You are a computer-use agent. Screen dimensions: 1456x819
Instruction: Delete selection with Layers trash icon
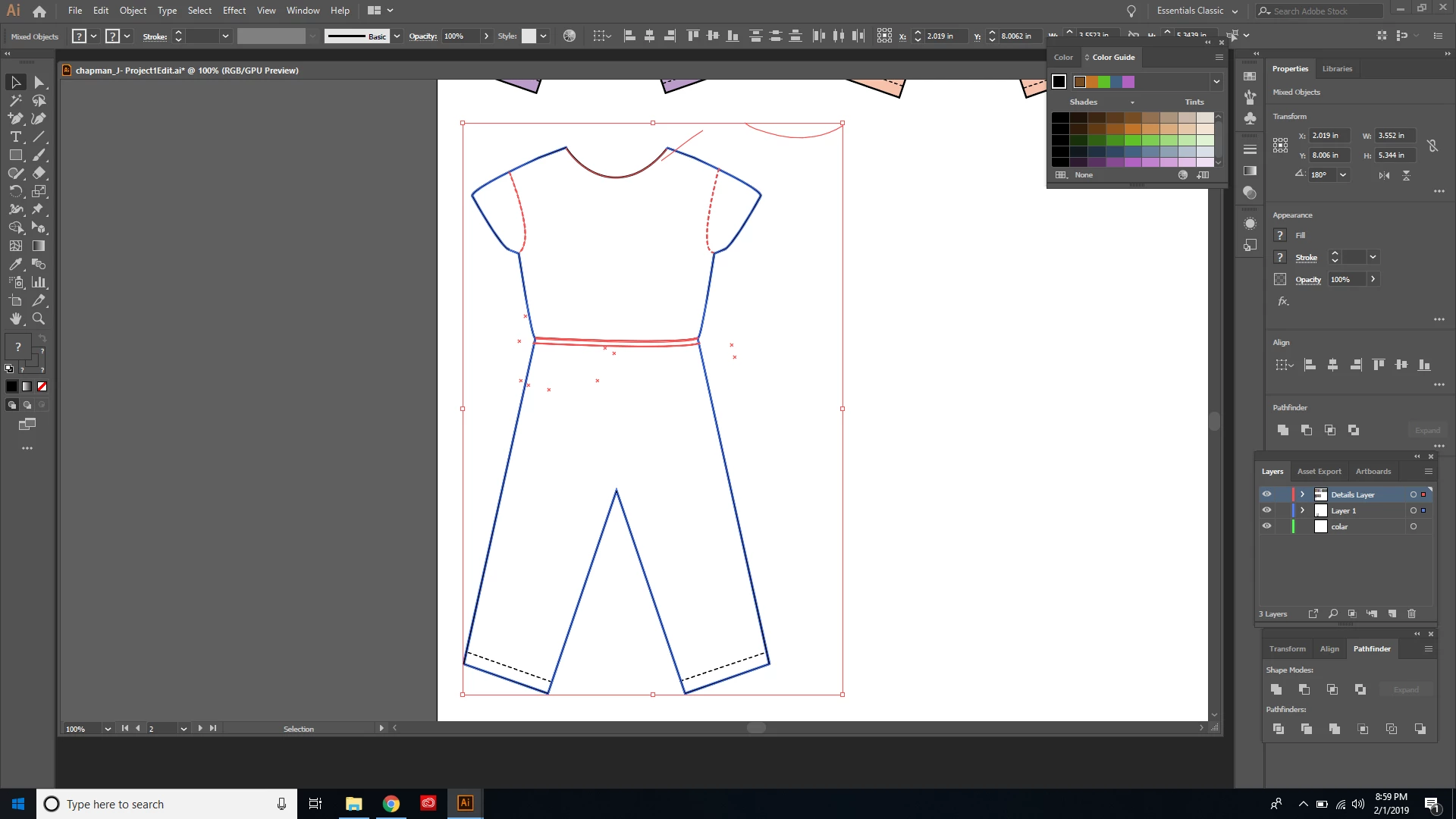[1411, 613]
